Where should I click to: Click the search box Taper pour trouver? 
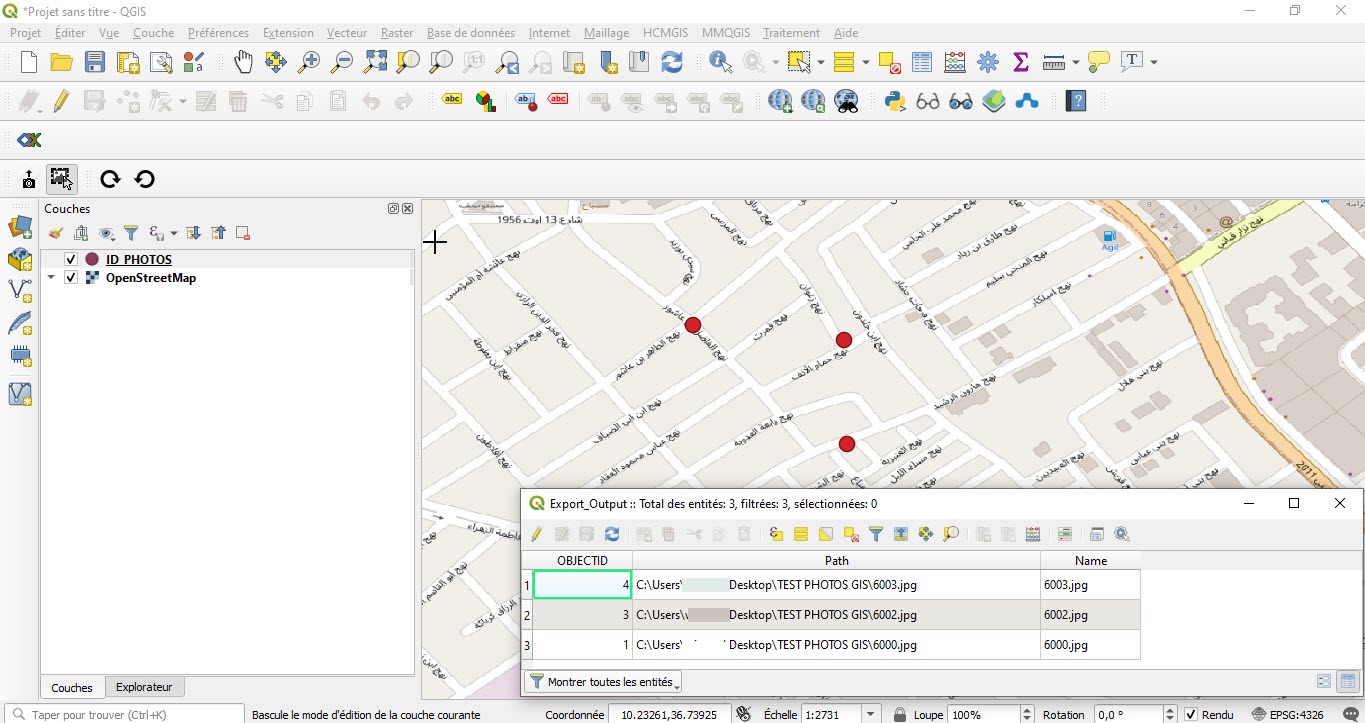click(124, 715)
